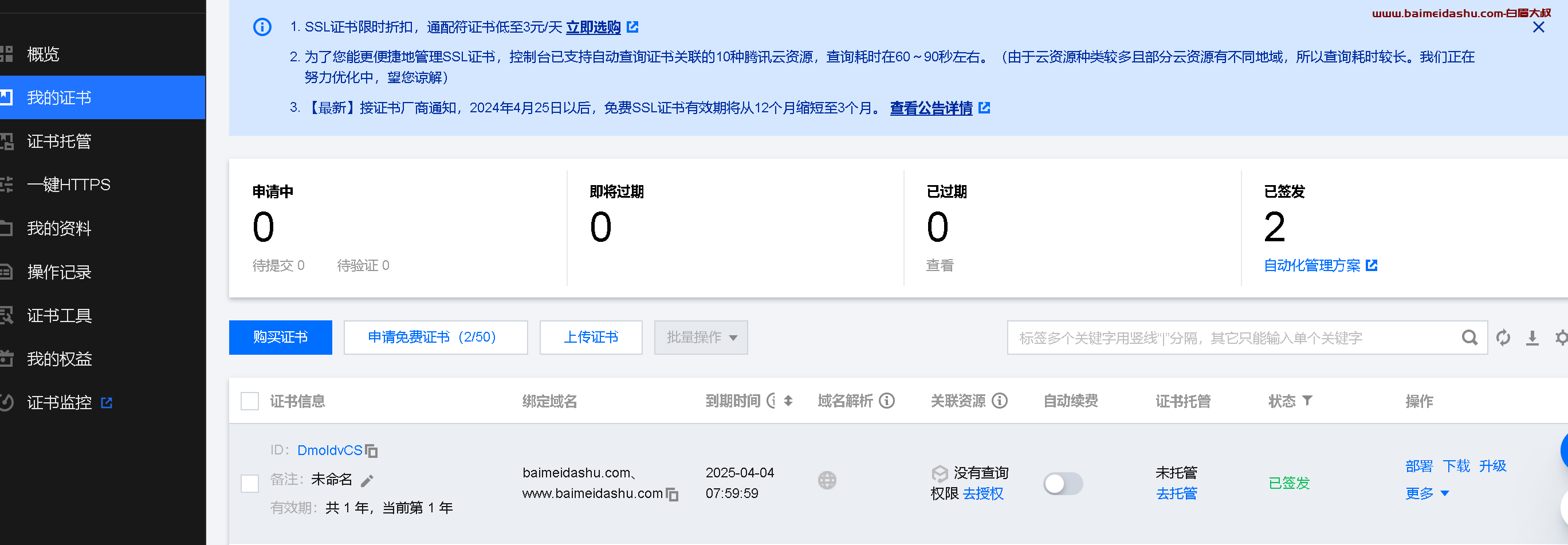Click info icon beside 域名解析 header

887,401
